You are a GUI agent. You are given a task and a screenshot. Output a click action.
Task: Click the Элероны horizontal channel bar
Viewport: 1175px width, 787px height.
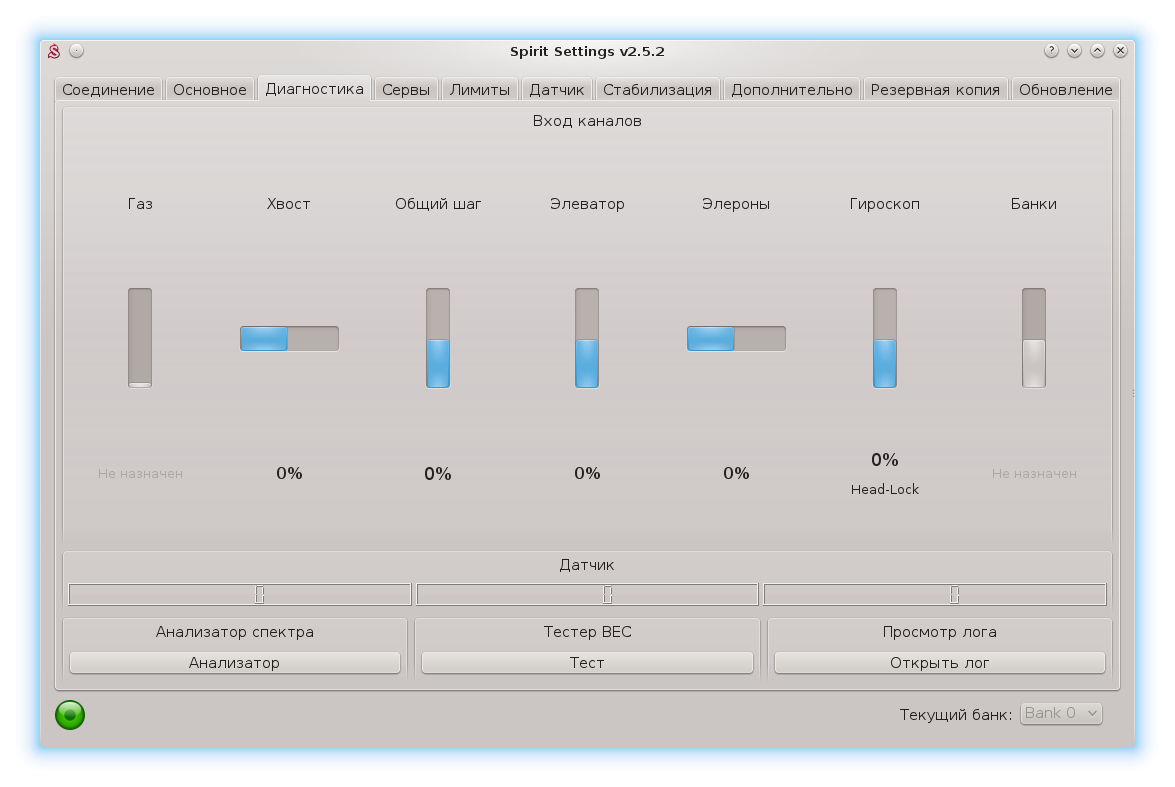pyautogui.click(x=736, y=339)
